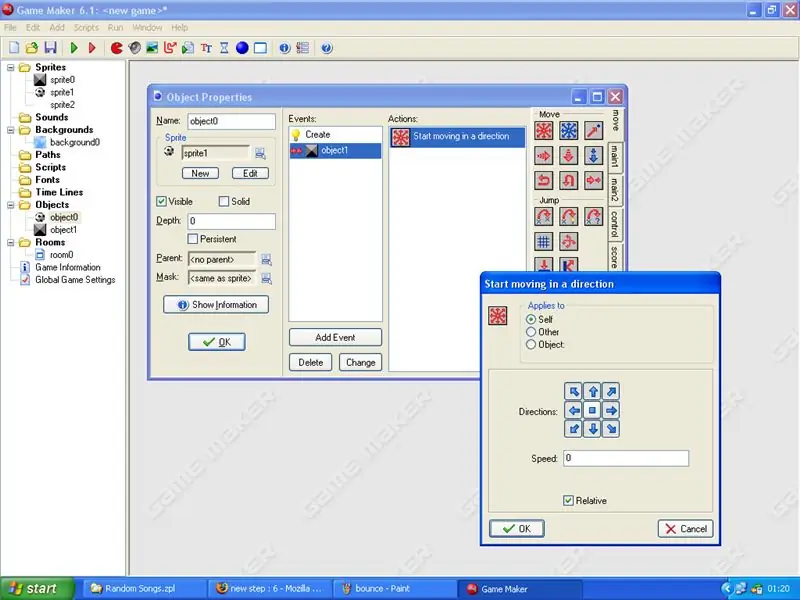Screen dimensions: 800x600
Task: Run the game with the green arrow
Action: 74,48
